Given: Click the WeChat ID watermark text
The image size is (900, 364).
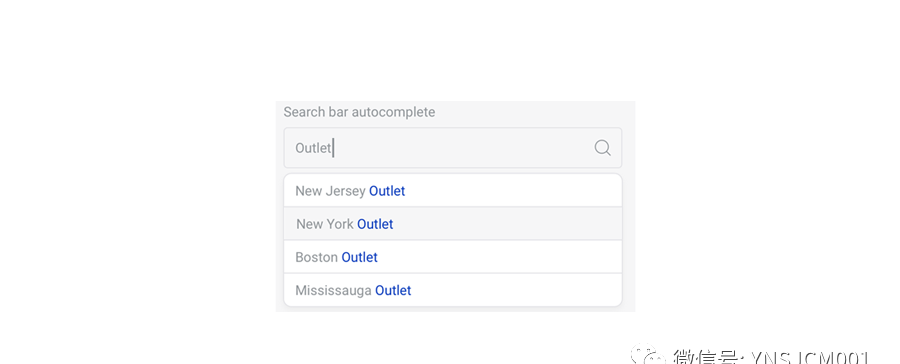Looking at the screenshot, I should pyautogui.click(x=771, y=357).
